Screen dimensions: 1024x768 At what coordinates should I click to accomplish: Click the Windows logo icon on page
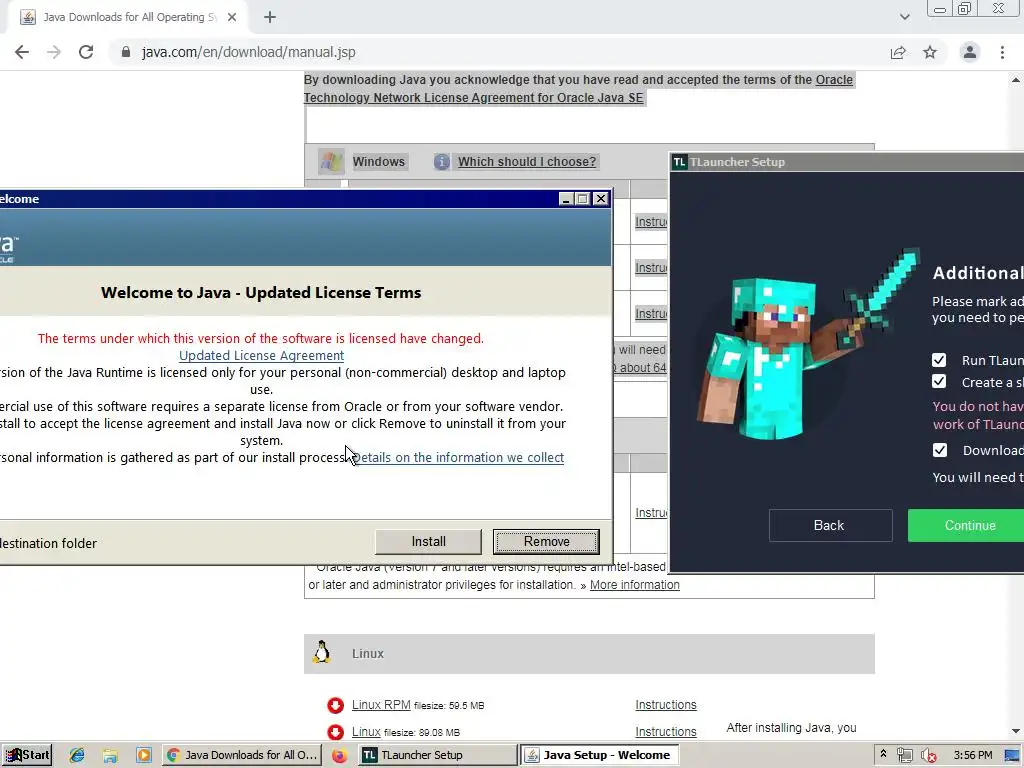[x=331, y=161]
